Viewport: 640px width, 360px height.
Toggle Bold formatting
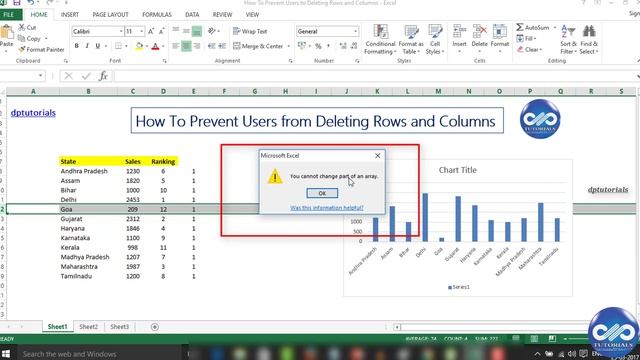tap(76, 46)
